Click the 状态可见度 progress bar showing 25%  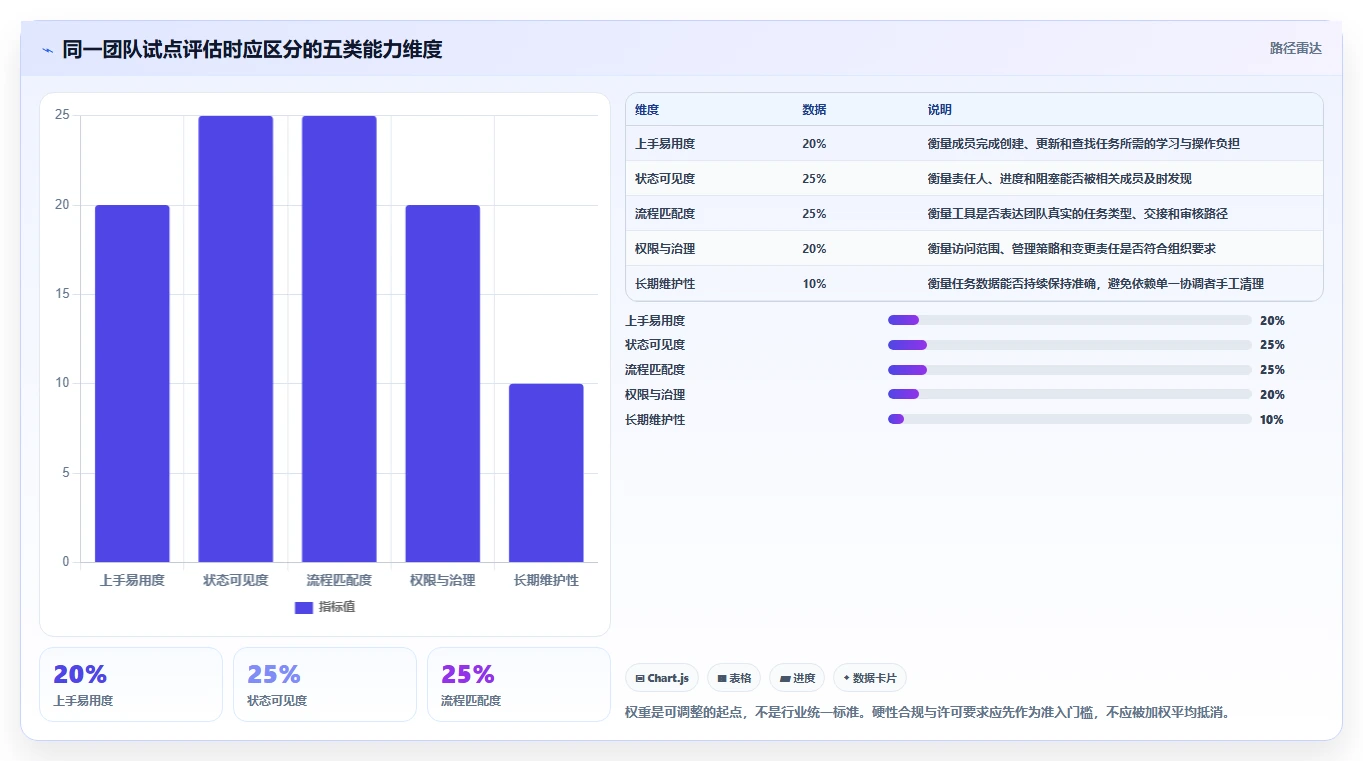pyautogui.click(x=1070, y=345)
